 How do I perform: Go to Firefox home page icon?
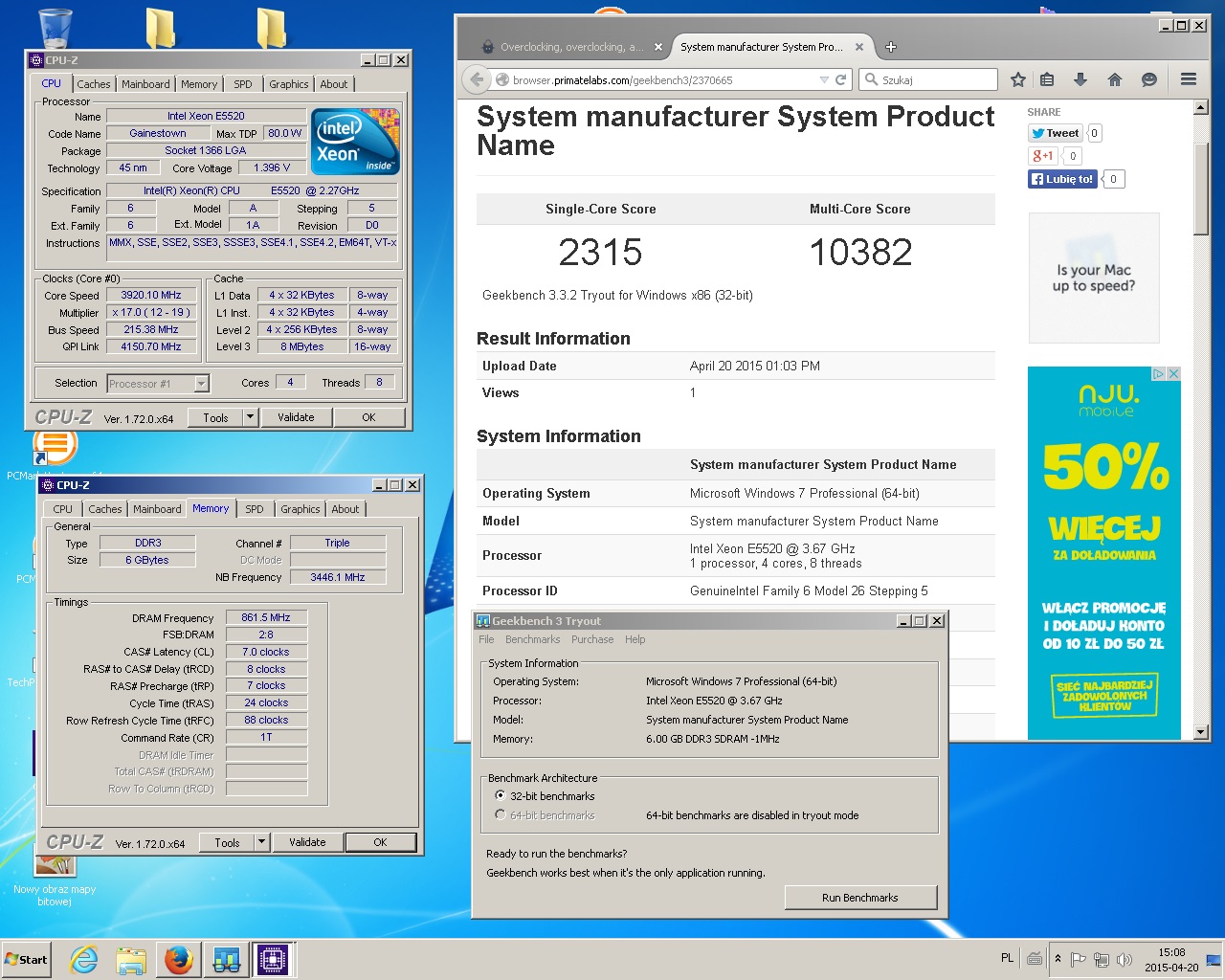coord(1115,79)
